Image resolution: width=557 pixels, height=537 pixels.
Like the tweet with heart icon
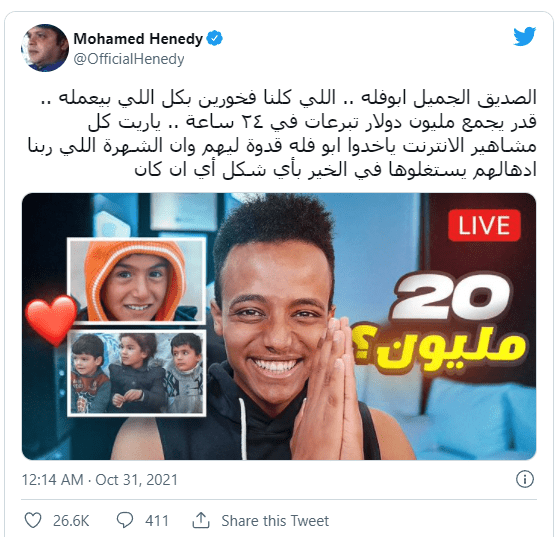click(33, 520)
